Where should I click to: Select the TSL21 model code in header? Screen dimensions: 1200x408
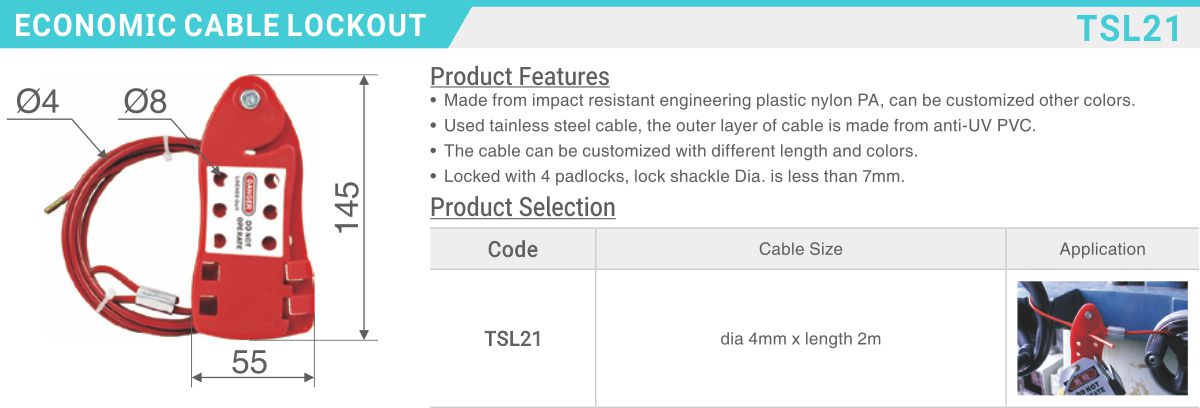tap(1128, 28)
